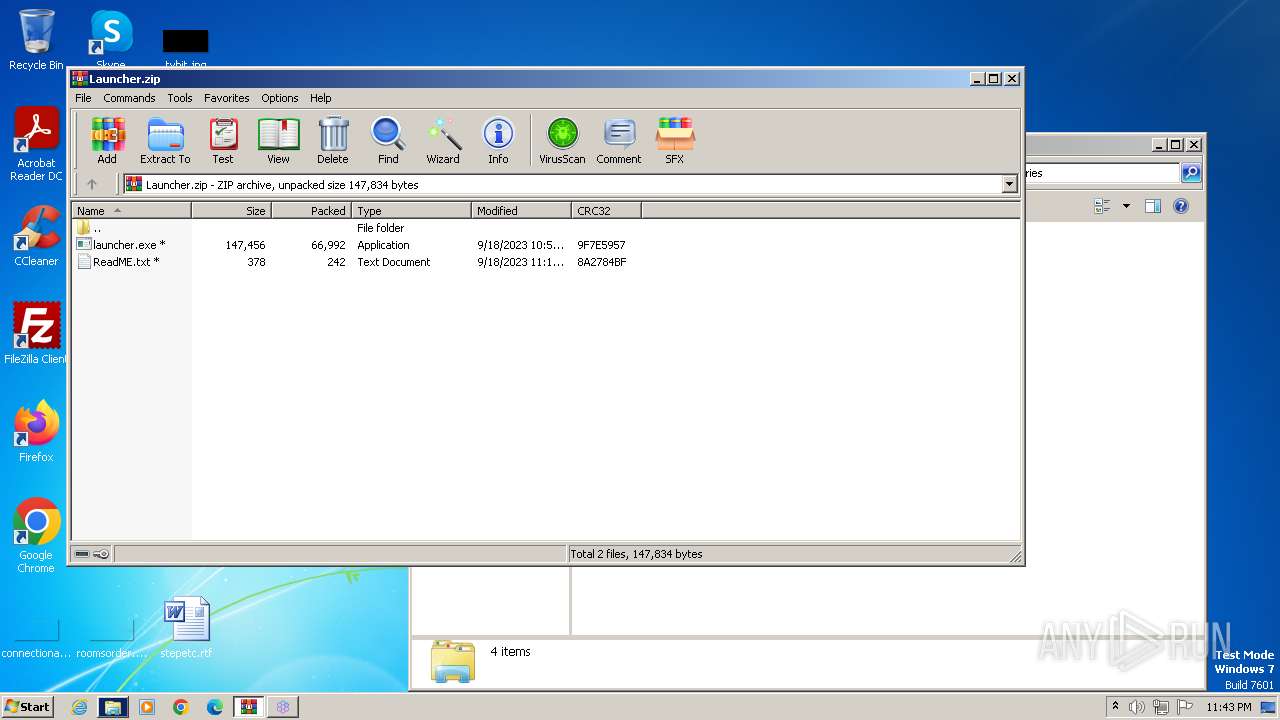The image size is (1280, 720).
Task: Select the stepetc.rtf desktop file
Action: (x=186, y=628)
